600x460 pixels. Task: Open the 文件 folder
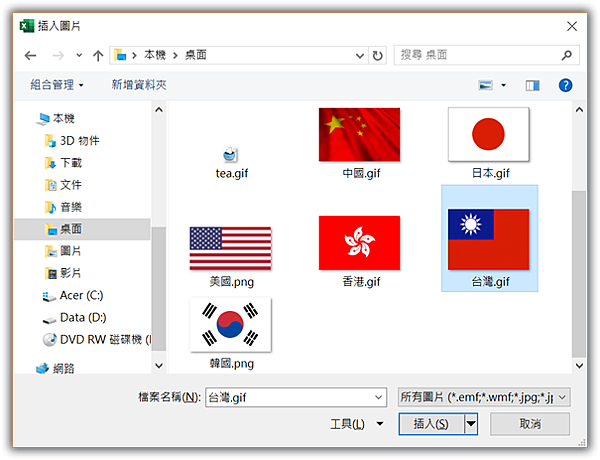pyautogui.click(x=63, y=185)
